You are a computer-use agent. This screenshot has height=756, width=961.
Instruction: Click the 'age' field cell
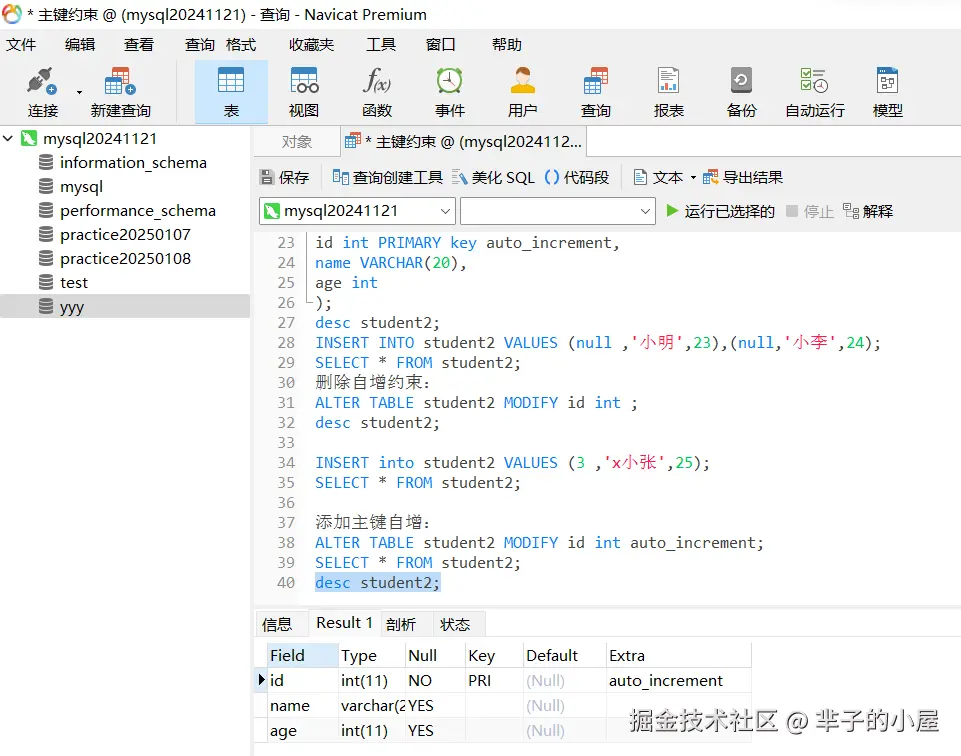(303, 731)
